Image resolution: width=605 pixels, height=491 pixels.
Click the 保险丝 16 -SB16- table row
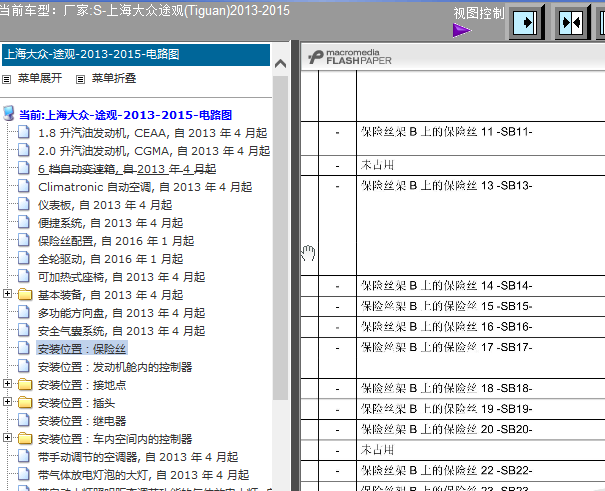coord(453,327)
